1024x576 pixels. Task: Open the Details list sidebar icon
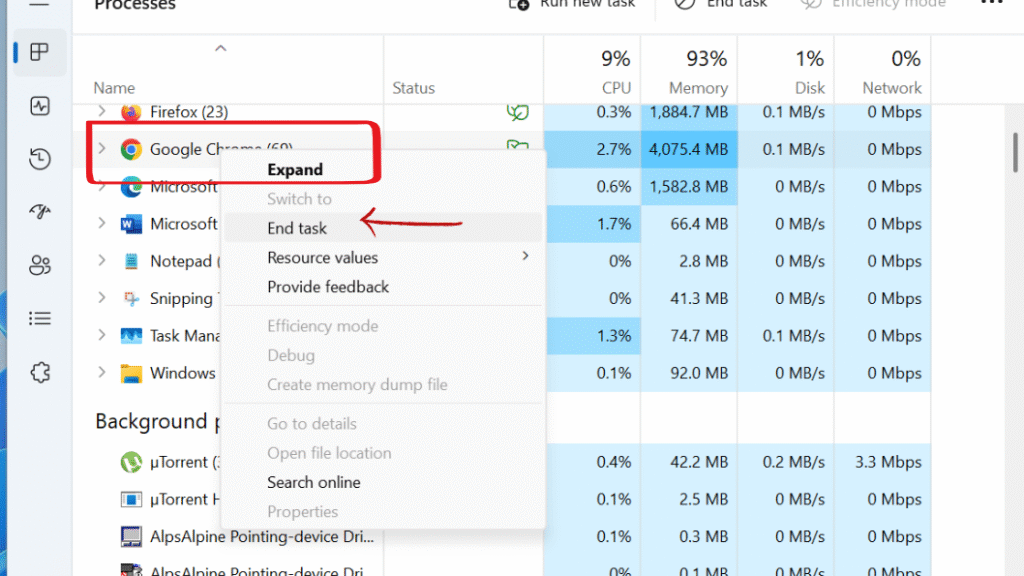[x=40, y=319]
